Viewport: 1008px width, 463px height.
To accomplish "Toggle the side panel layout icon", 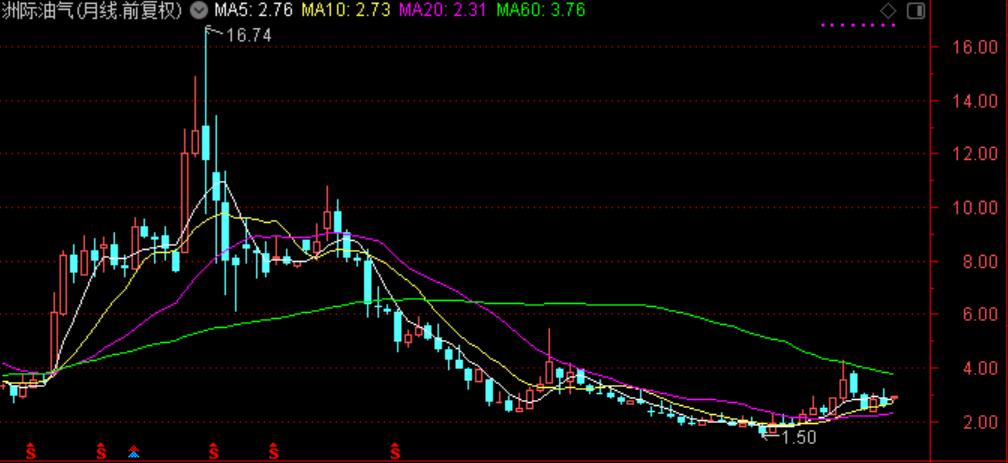I will point(916,10).
